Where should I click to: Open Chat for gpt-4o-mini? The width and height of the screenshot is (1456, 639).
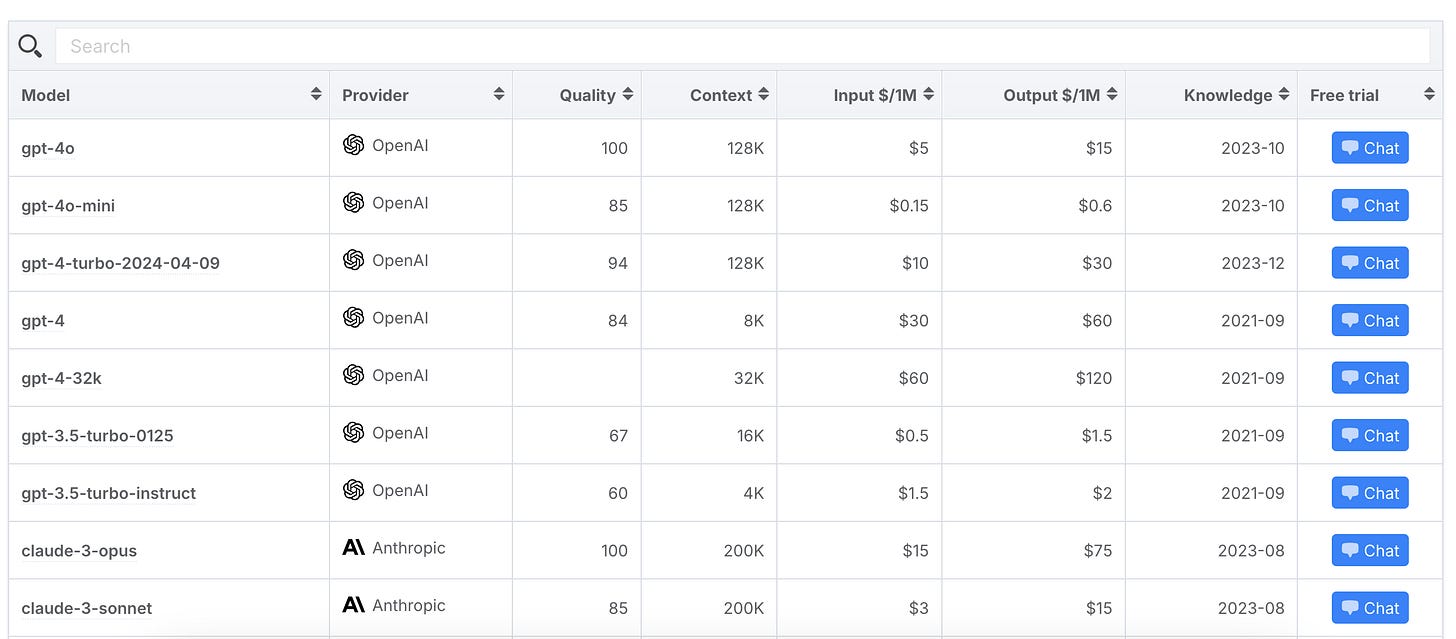pos(1370,205)
